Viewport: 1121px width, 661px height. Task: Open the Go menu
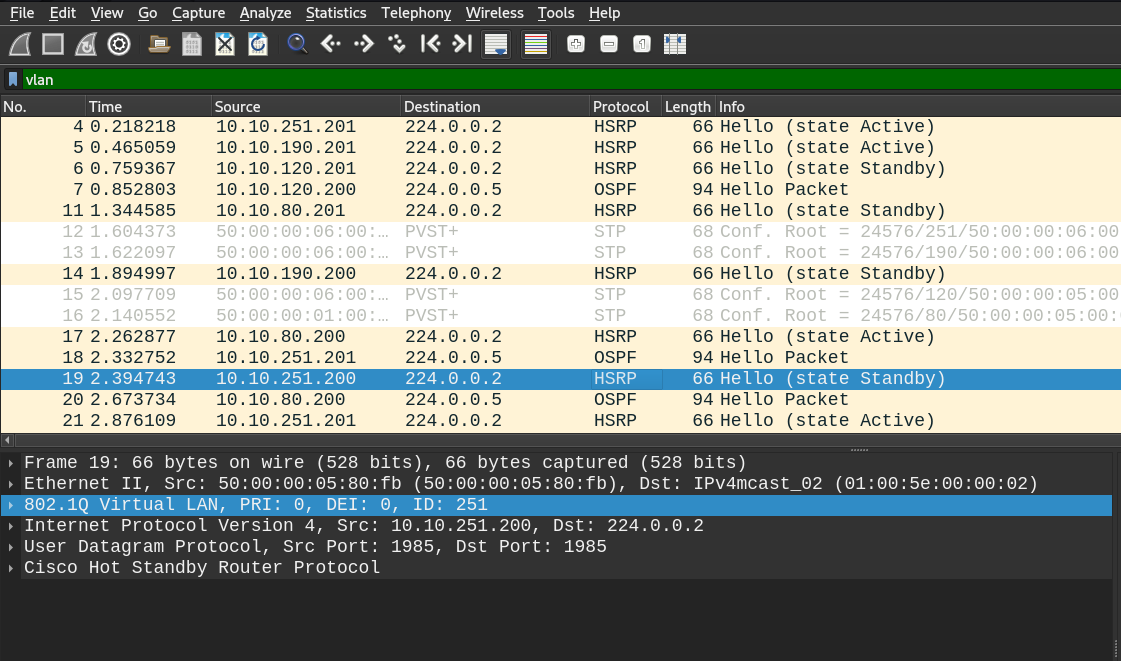[x=147, y=13]
